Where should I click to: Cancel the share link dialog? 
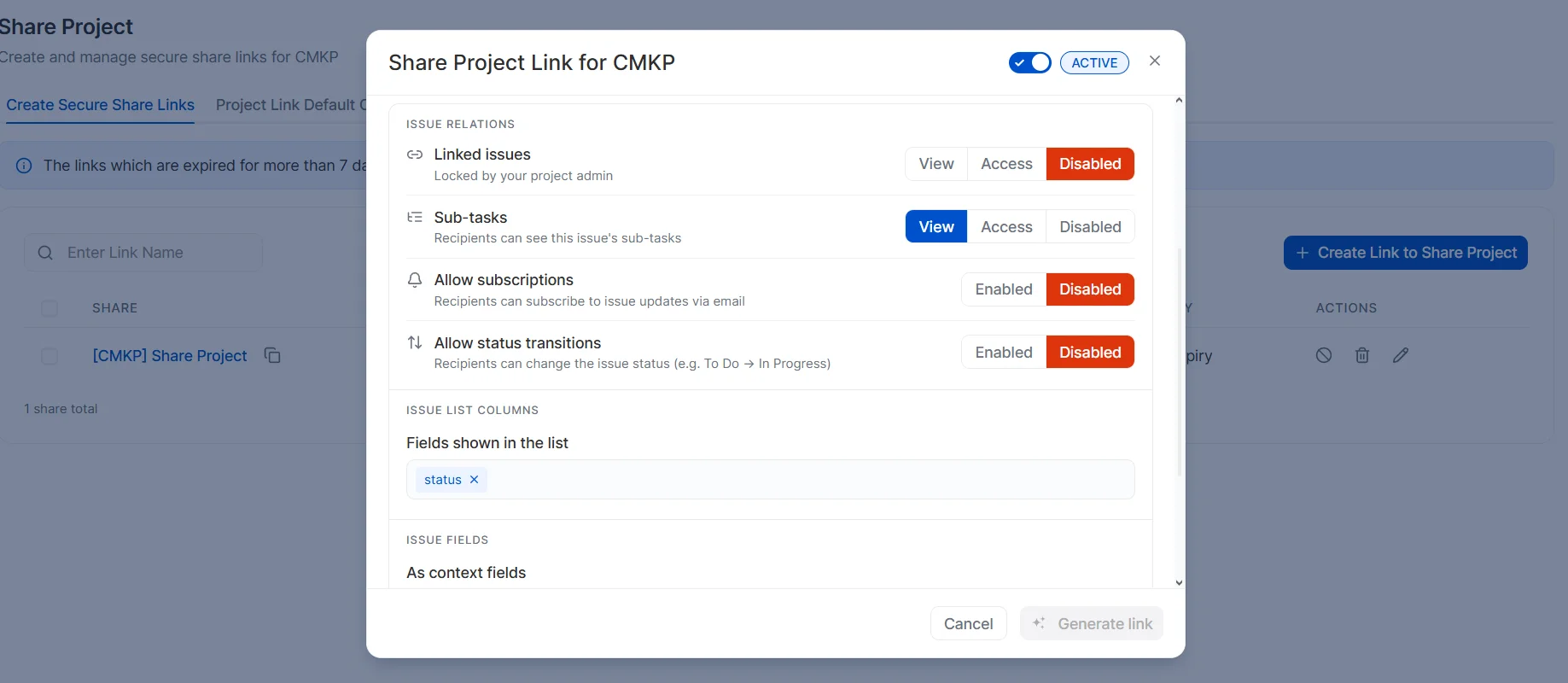pyautogui.click(x=968, y=624)
